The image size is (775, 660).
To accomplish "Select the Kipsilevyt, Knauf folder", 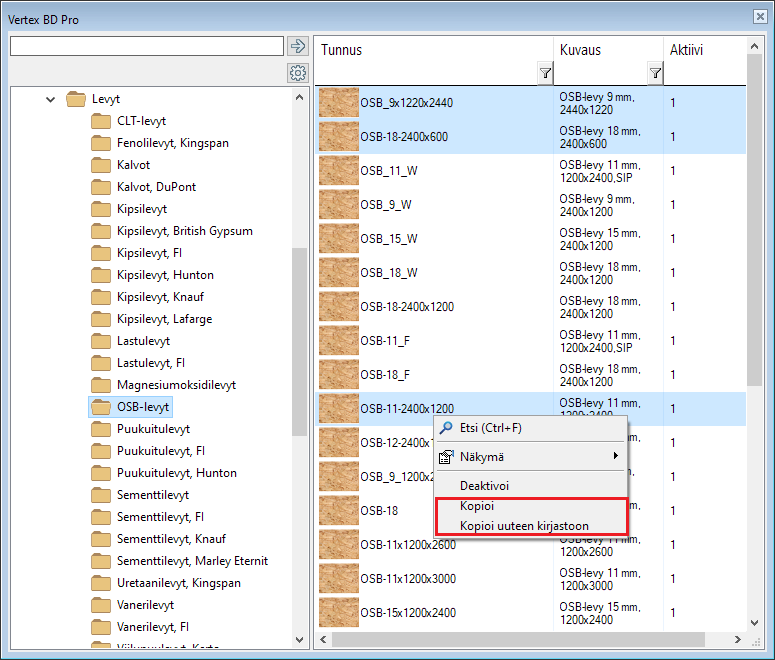I will (x=165, y=297).
